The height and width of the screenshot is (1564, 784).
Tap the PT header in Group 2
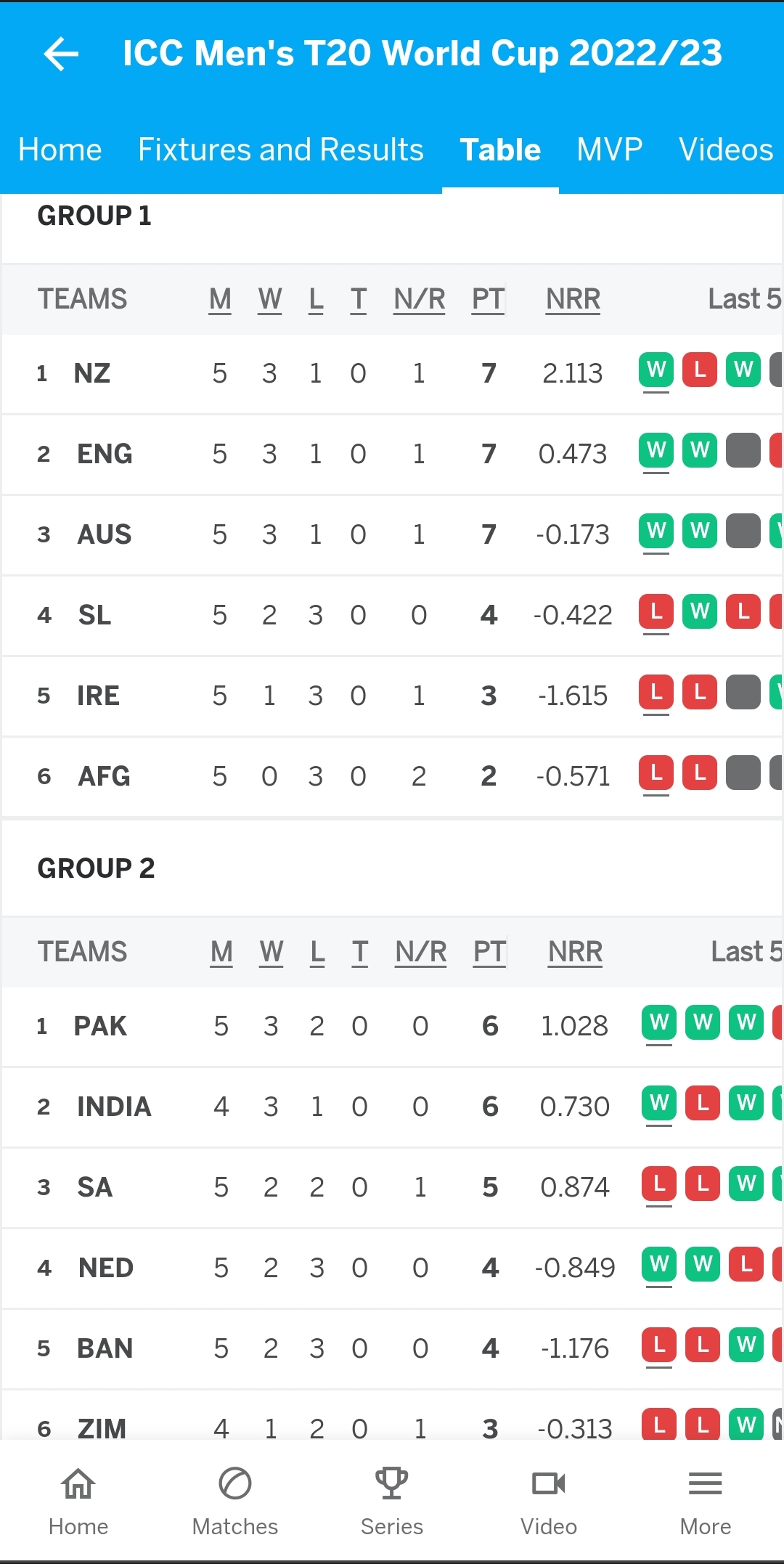tap(490, 952)
